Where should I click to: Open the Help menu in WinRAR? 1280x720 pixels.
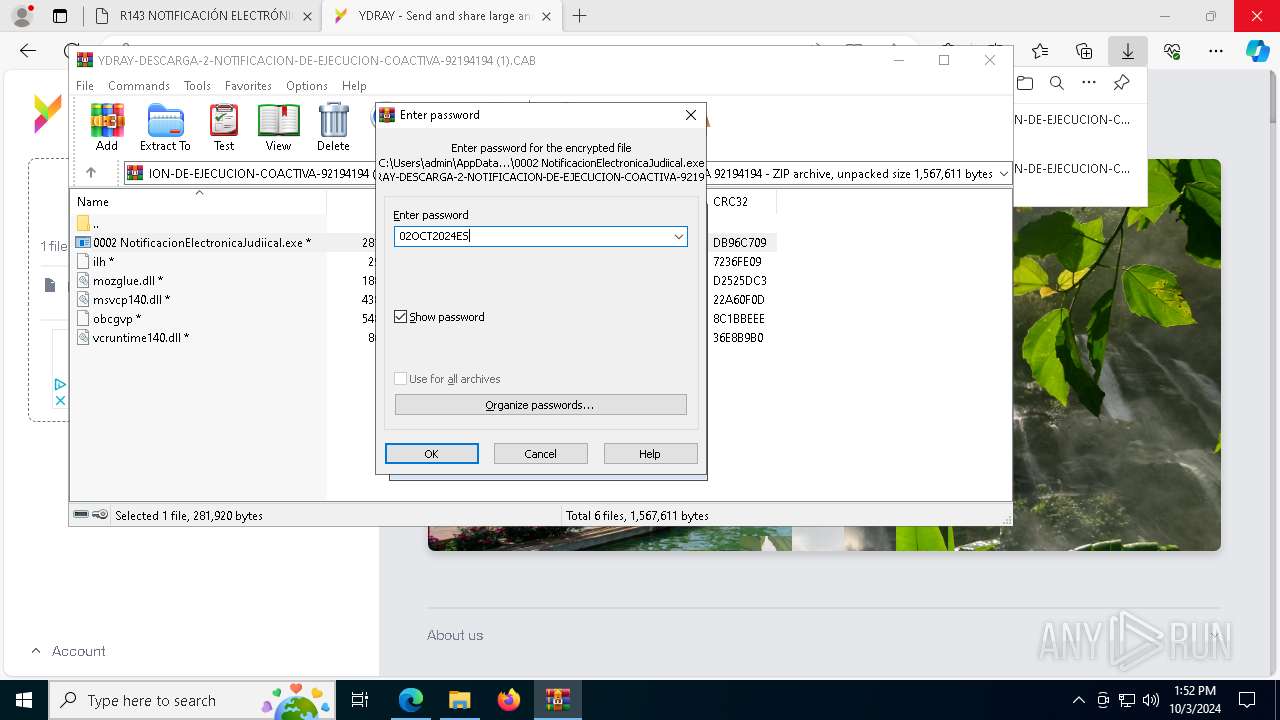click(354, 86)
